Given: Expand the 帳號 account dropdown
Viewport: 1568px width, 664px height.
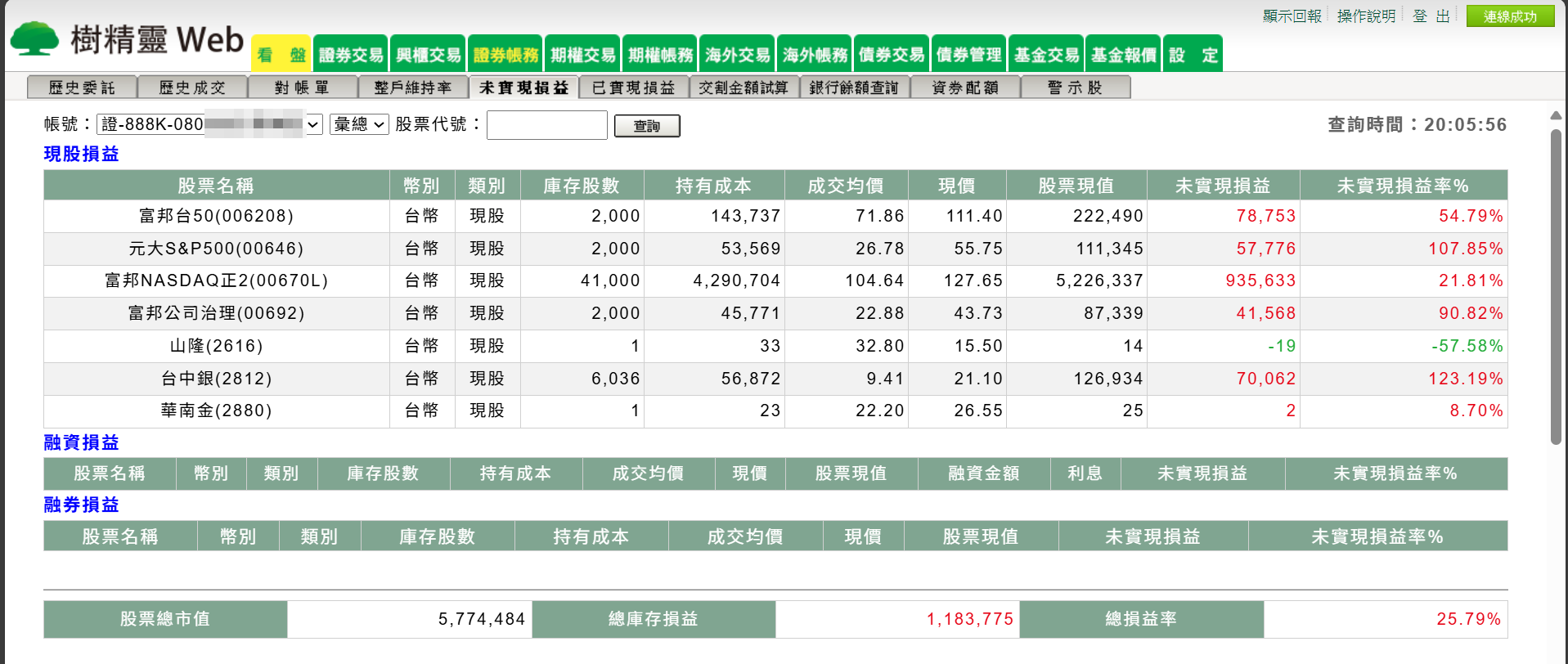Looking at the screenshot, I should pos(210,124).
